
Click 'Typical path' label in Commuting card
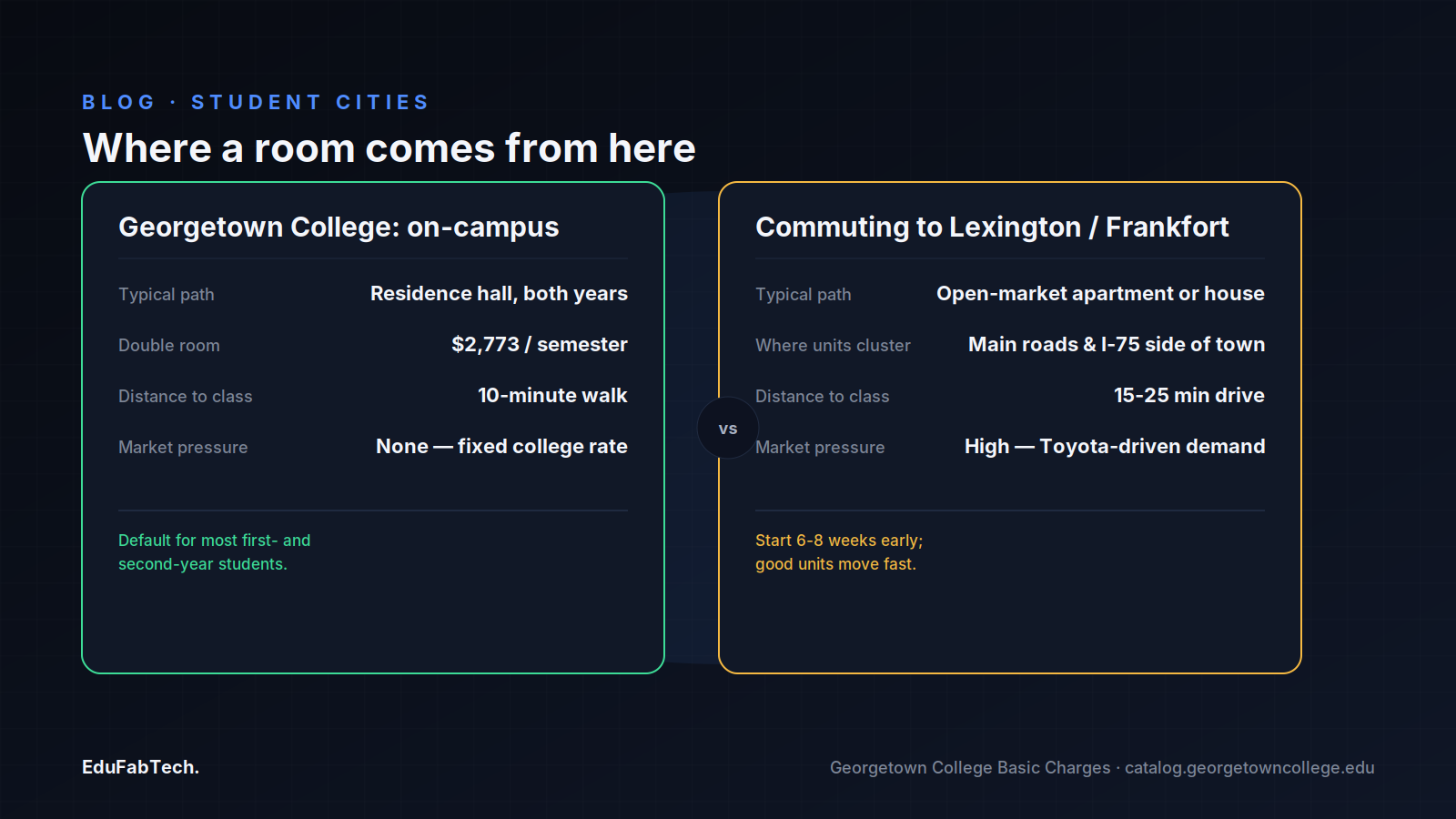pos(804,294)
